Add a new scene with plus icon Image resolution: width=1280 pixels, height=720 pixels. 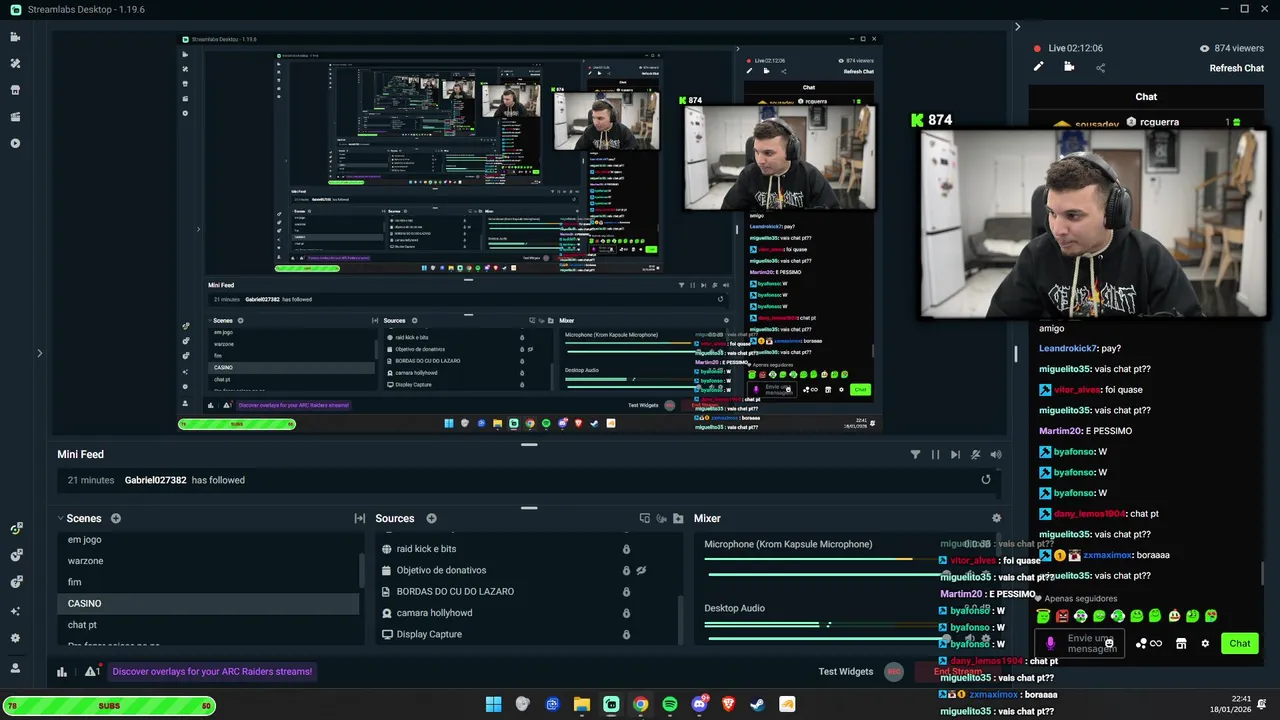pos(116,518)
